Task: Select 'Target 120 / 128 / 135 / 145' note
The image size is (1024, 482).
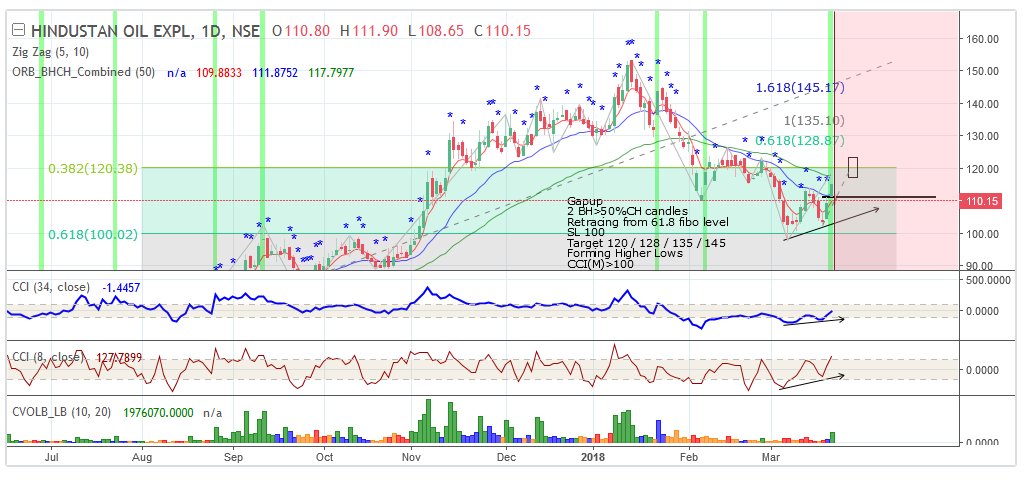Action: click(647, 243)
